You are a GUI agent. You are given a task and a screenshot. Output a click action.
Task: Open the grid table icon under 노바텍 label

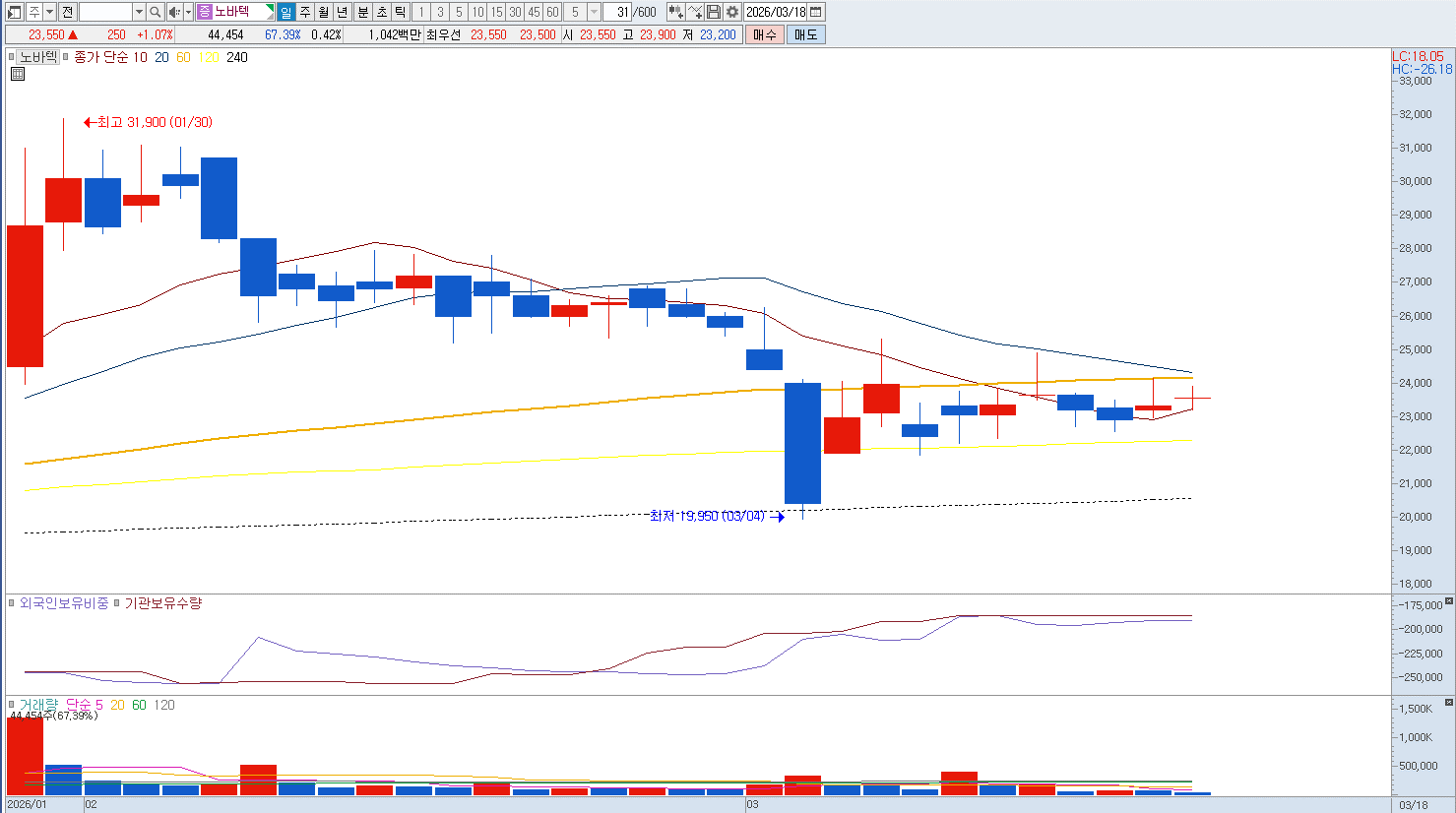tap(18, 74)
